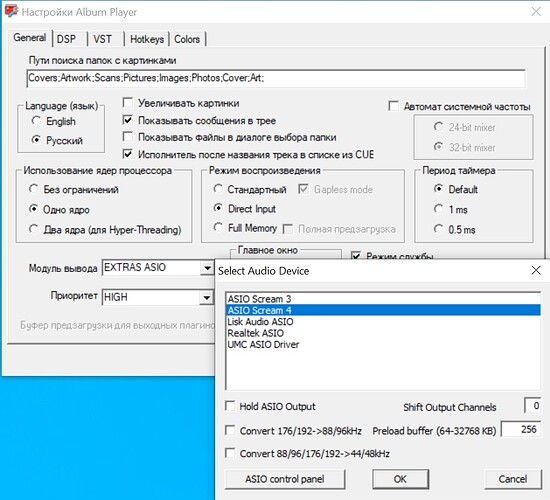The image size is (550, 500).
Task: Open ASIO control panel button
Action: click(285, 479)
